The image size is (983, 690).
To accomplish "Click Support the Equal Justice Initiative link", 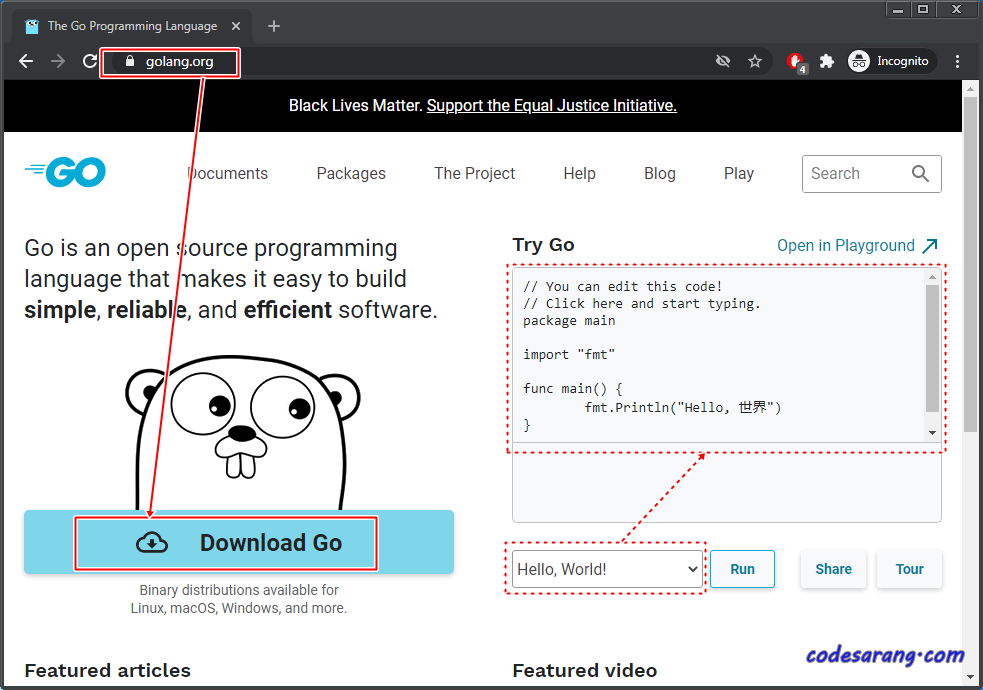I will [552, 105].
